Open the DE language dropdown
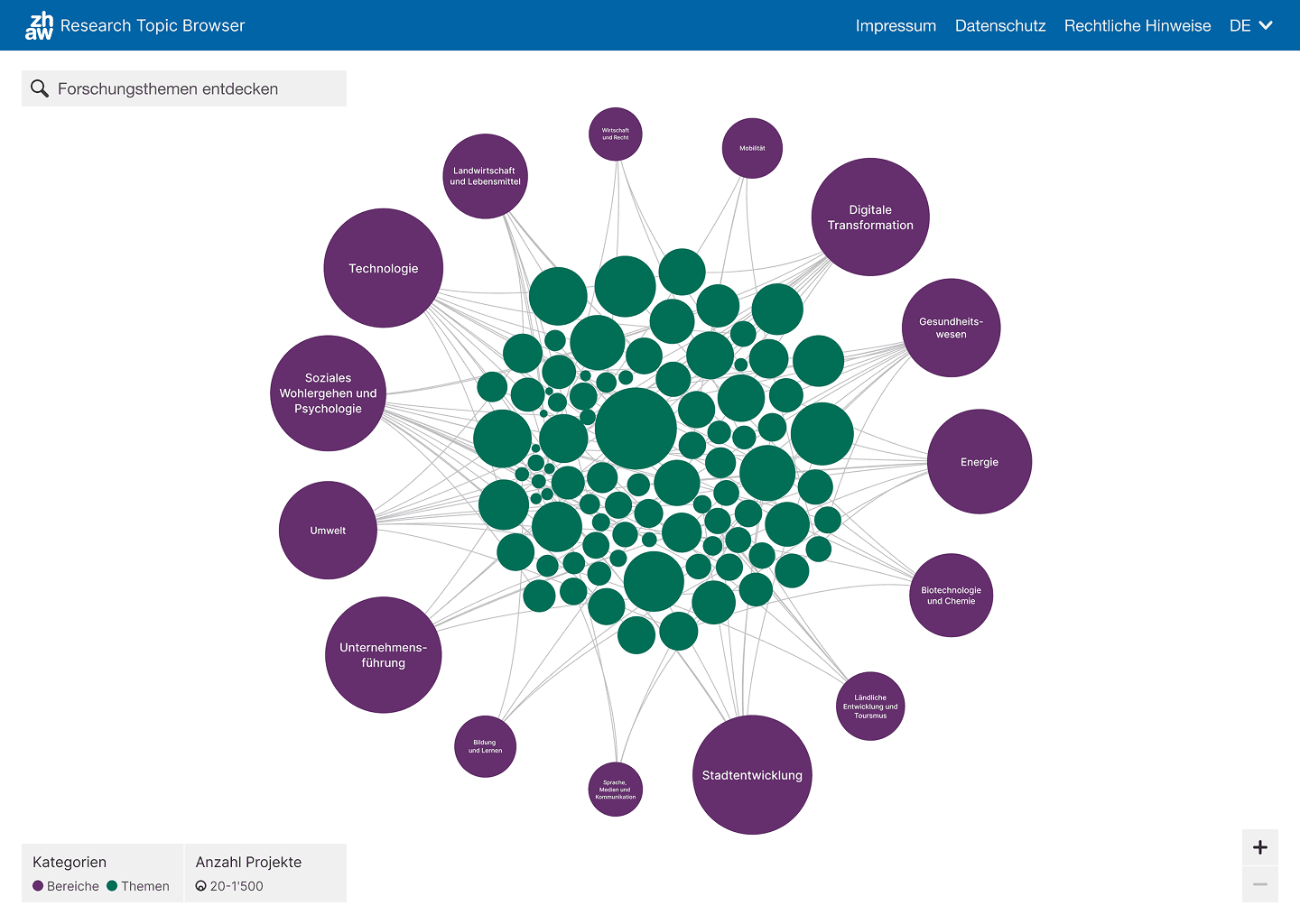1300x924 pixels. [x=1240, y=26]
